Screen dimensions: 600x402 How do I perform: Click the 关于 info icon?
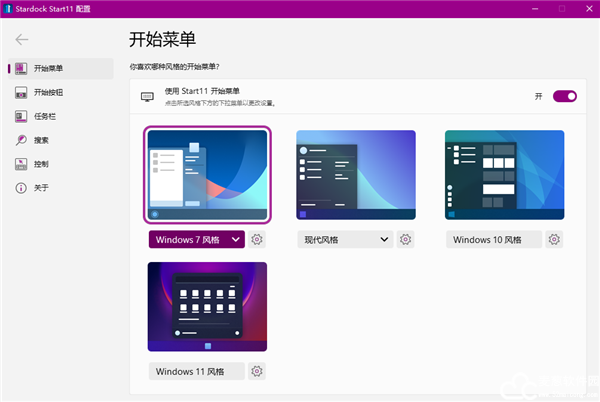[x=21, y=188]
